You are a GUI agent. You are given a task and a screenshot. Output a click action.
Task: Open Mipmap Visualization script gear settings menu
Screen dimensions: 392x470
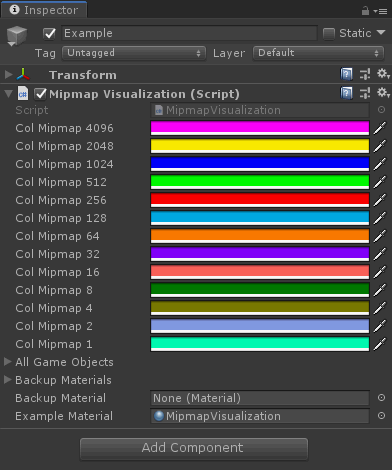point(383,93)
